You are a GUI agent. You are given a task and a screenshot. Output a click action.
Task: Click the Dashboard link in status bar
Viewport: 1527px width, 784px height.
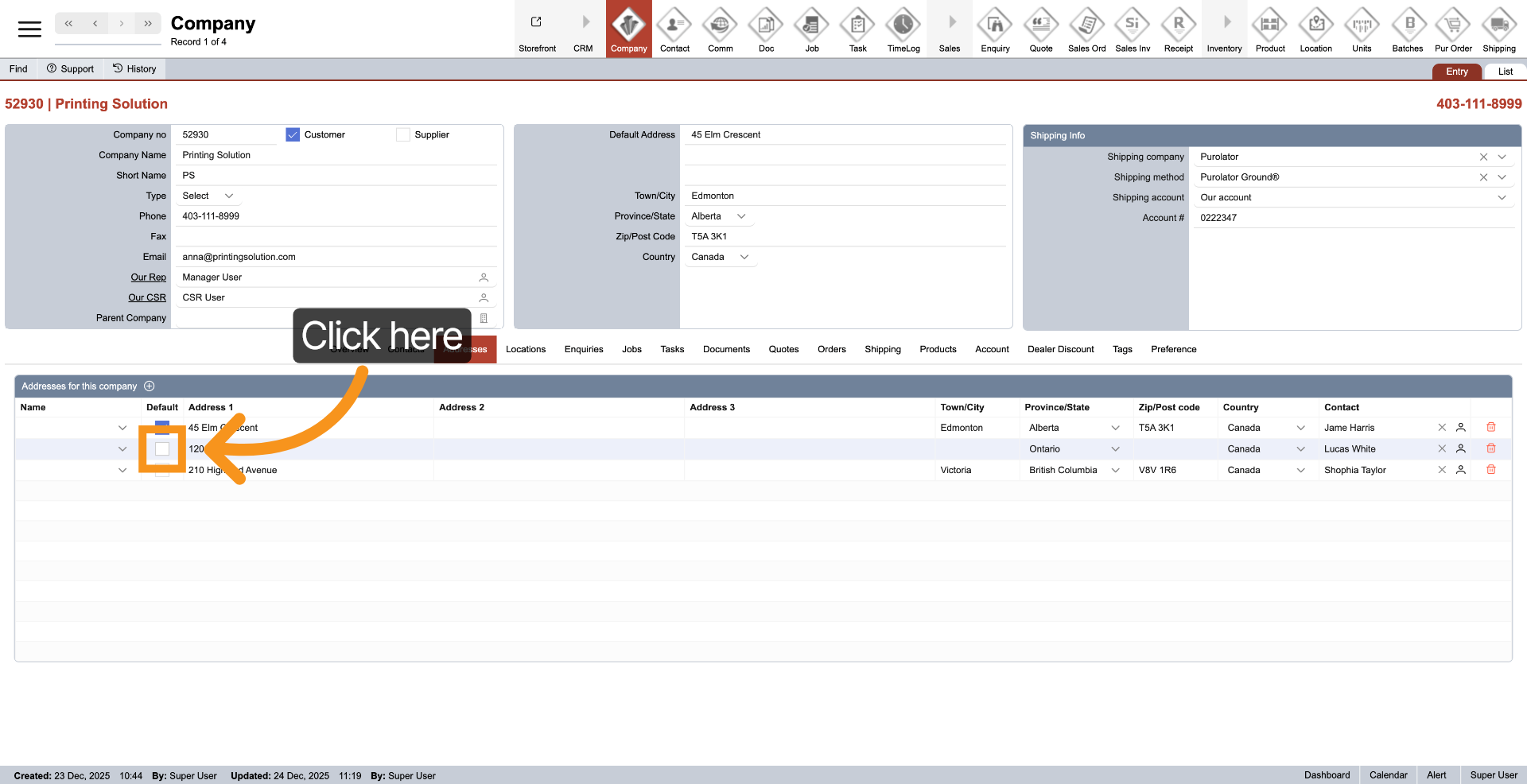pyautogui.click(x=1327, y=774)
